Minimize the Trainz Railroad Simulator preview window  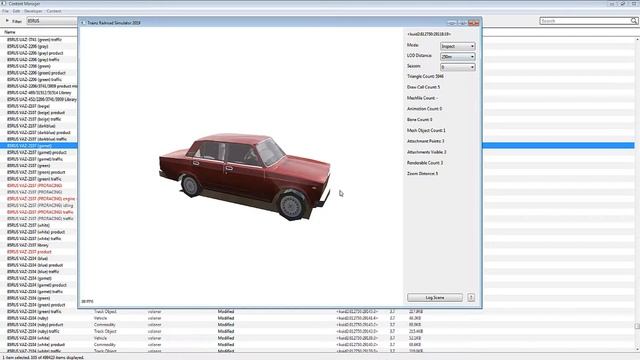pos(452,23)
